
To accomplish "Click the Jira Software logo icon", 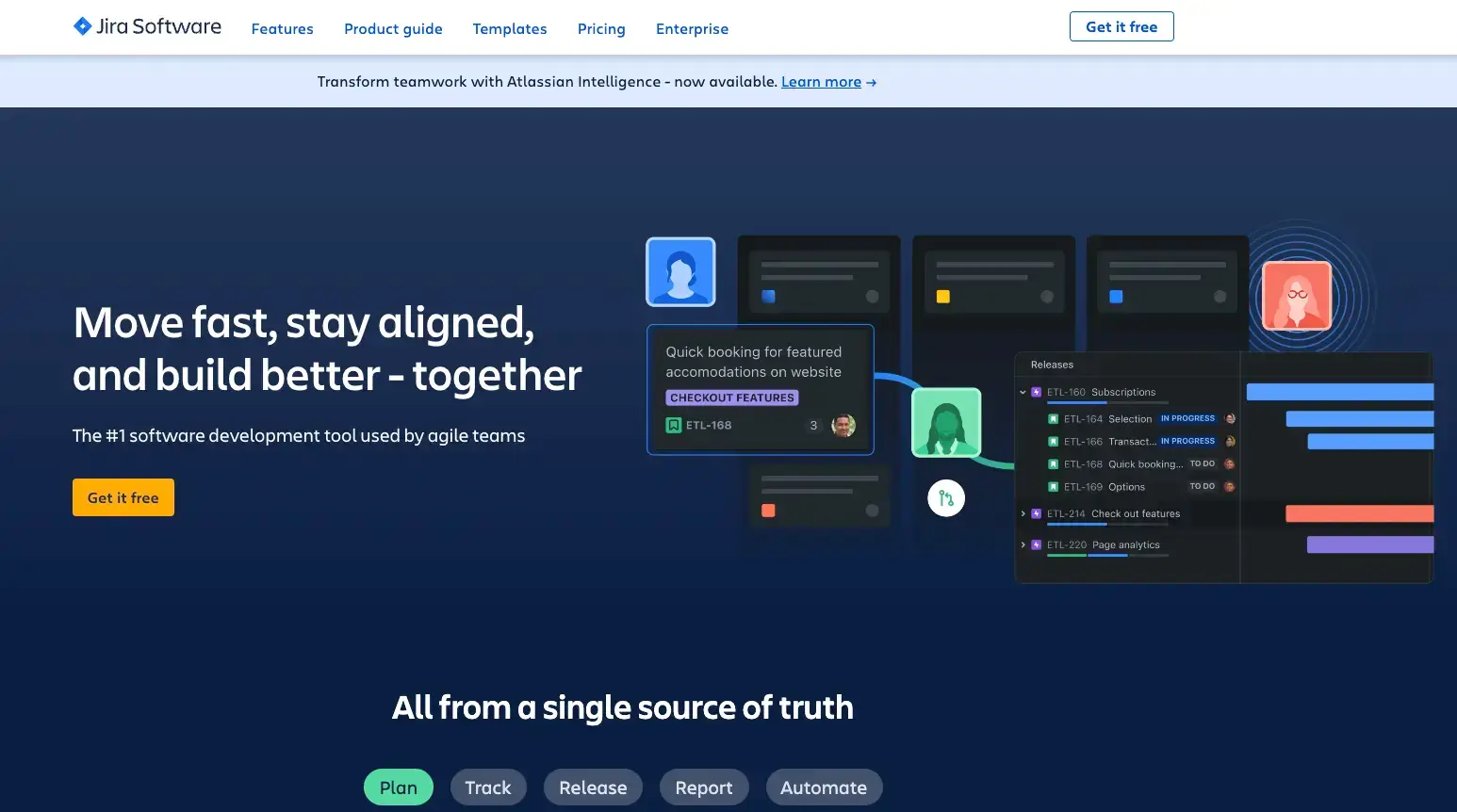I will pyautogui.click(x=82, y=26).
